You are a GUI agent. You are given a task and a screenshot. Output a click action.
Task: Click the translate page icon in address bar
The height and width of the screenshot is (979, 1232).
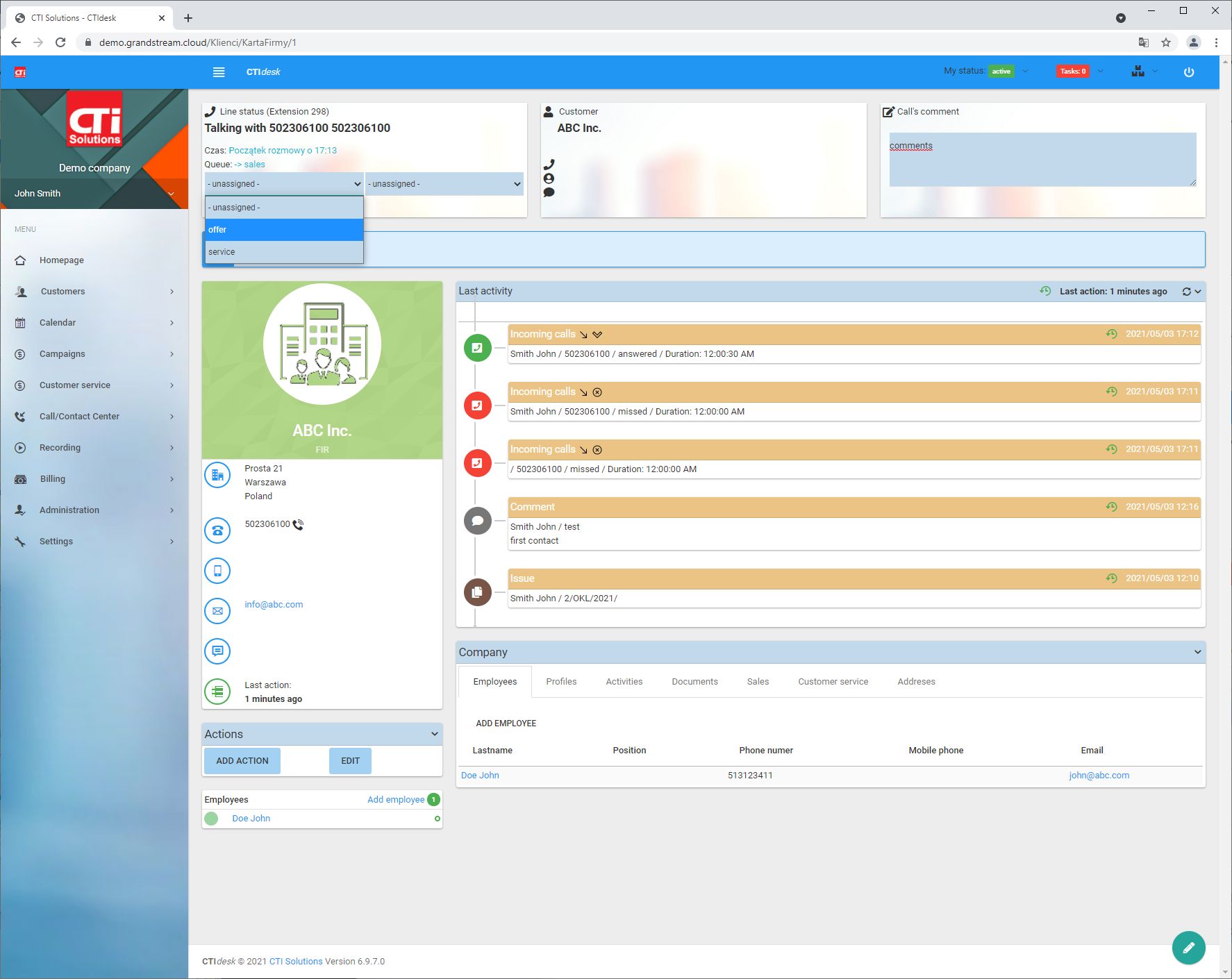click(1143, 42)
